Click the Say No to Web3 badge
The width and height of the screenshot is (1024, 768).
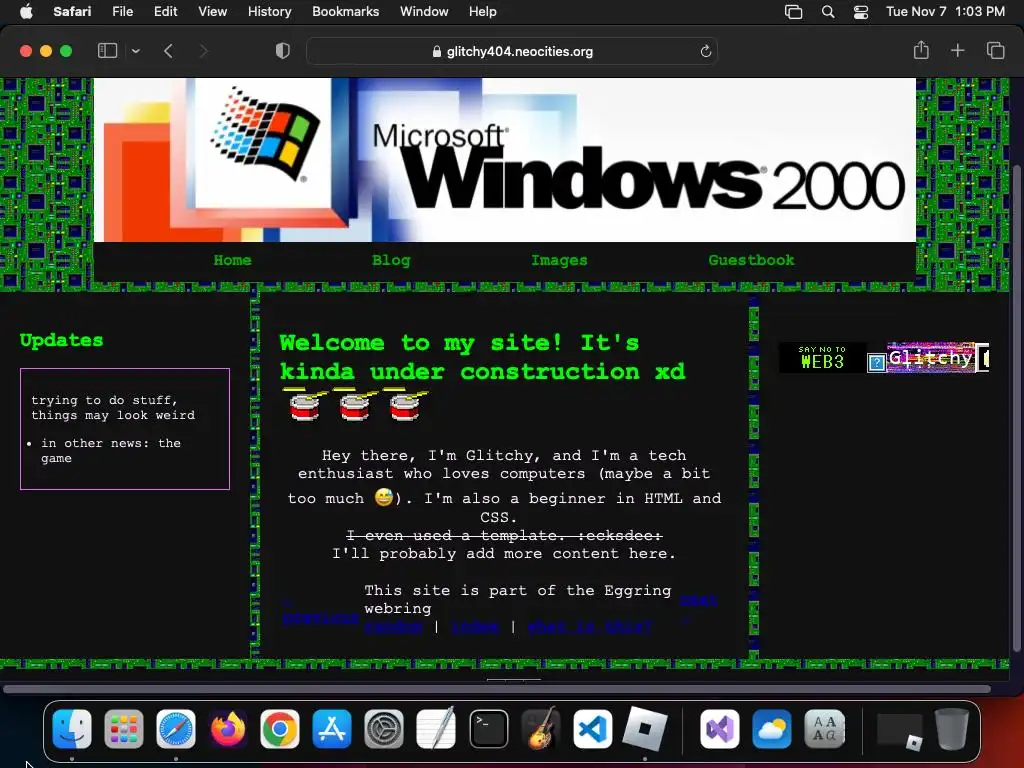[822, 357]
